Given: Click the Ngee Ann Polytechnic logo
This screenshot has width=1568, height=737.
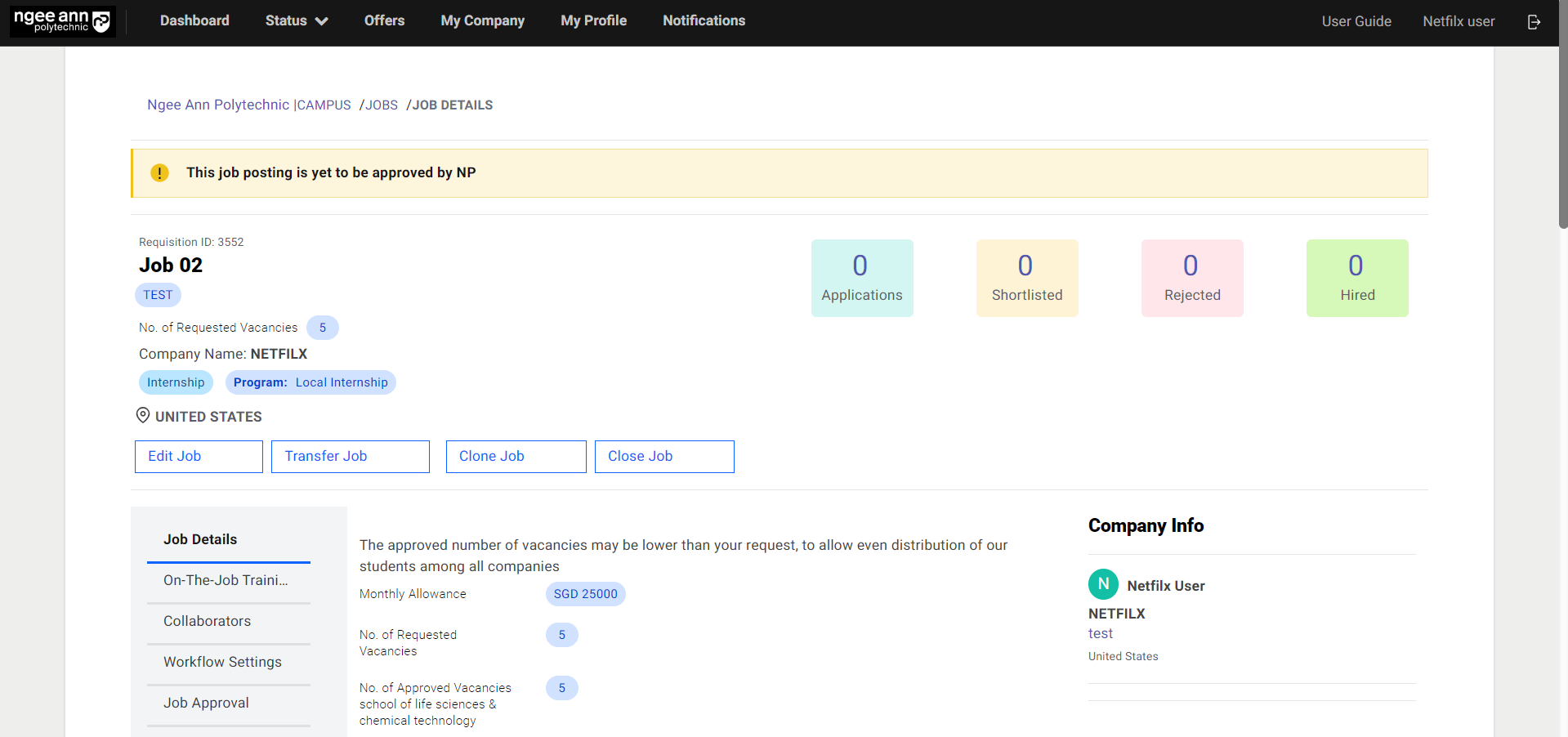Looking at the screenshot, I should 62,21.
